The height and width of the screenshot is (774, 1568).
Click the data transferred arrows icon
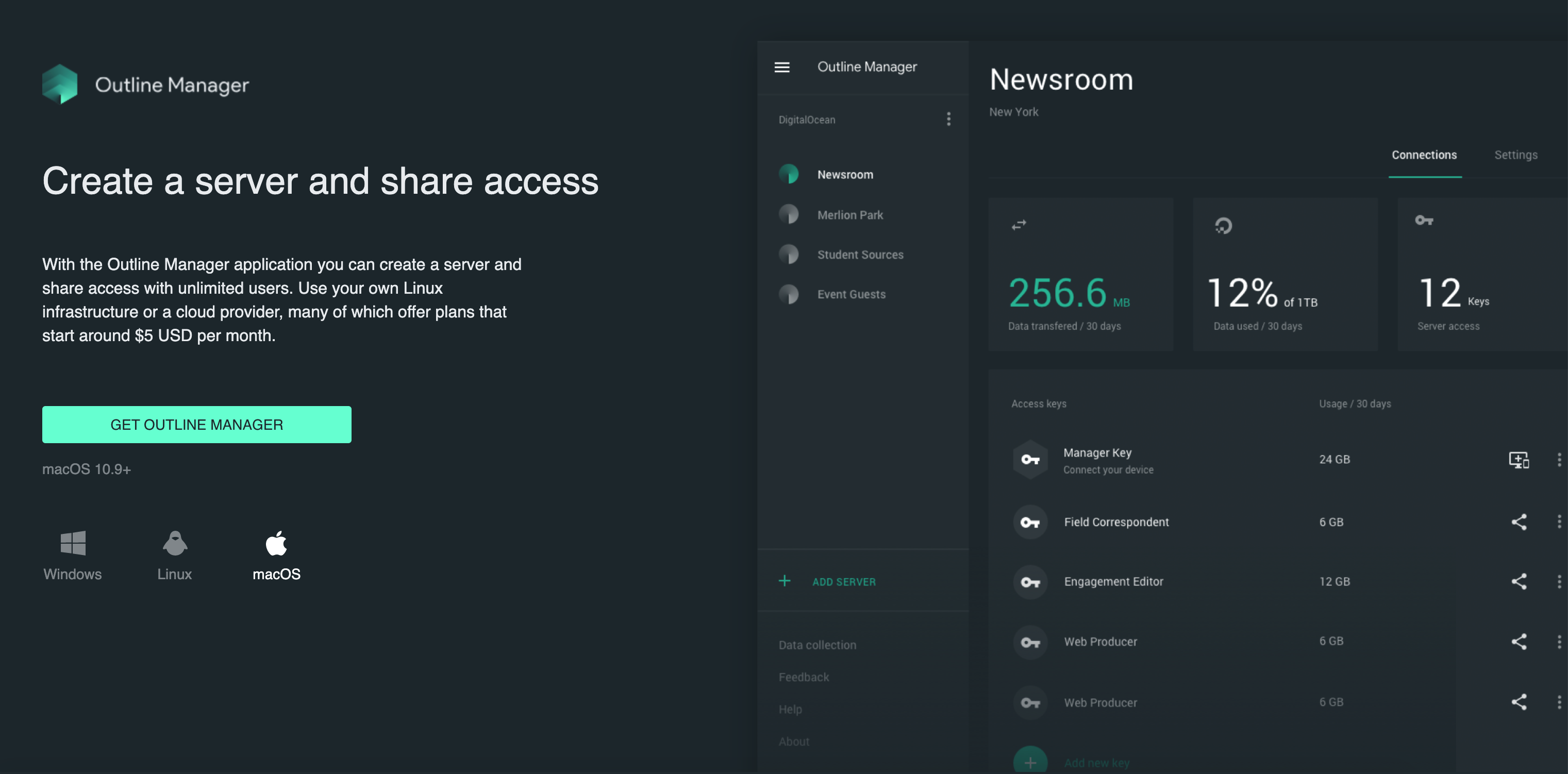[x=1019, y=225]
